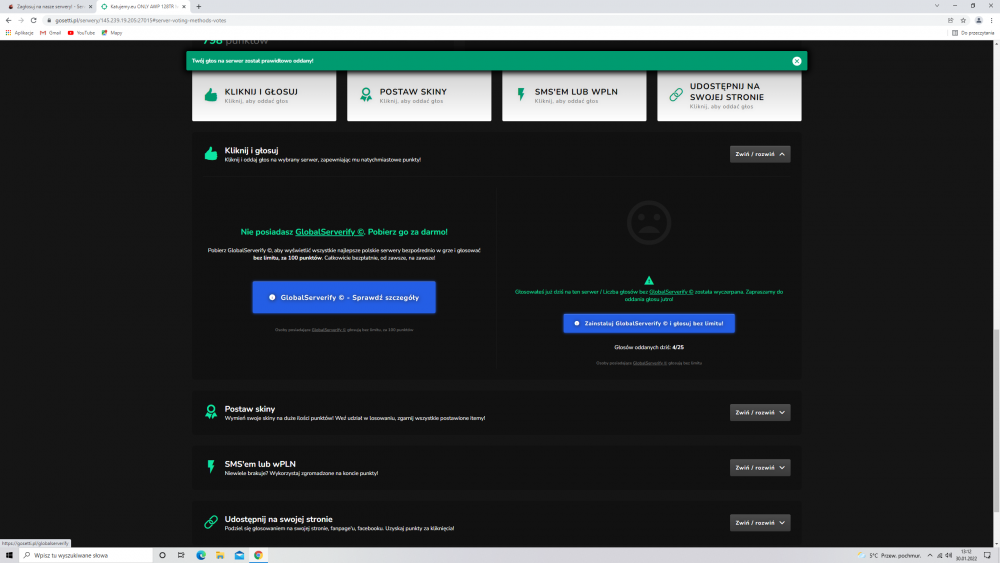Click 'GlobalServerify © - Sprawdź szczegóły' button

pyautogui.click(x=344, y=297)
